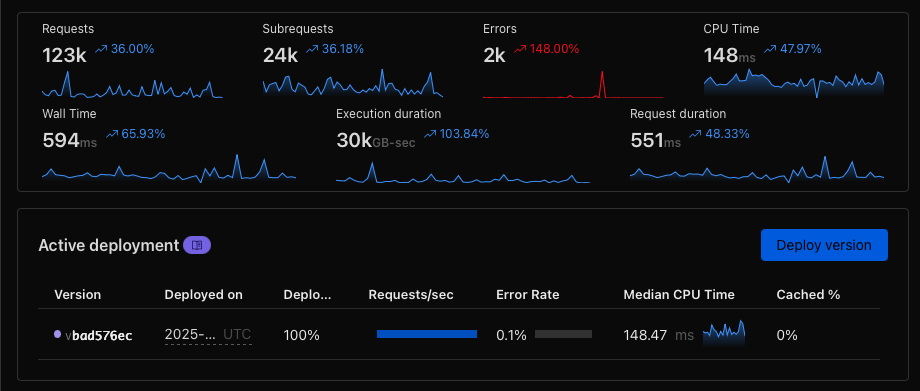
Task: Click the purple status dot before vbad576ec
Action: pyautogui.click(x=58, y=334)
